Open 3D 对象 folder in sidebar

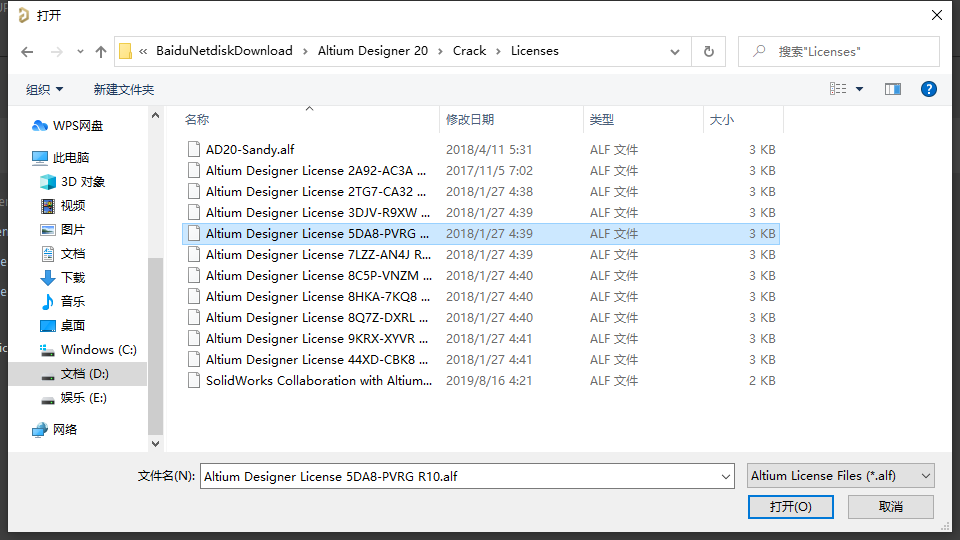[73, 182]
